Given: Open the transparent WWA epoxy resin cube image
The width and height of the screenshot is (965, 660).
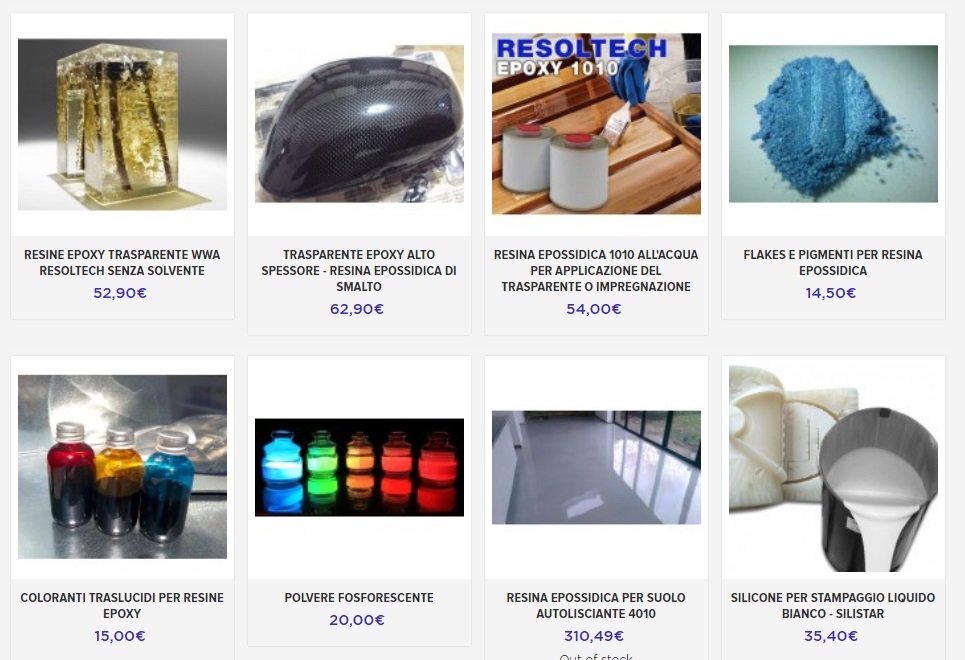Looking at the screenshot, I should point(122,124).
